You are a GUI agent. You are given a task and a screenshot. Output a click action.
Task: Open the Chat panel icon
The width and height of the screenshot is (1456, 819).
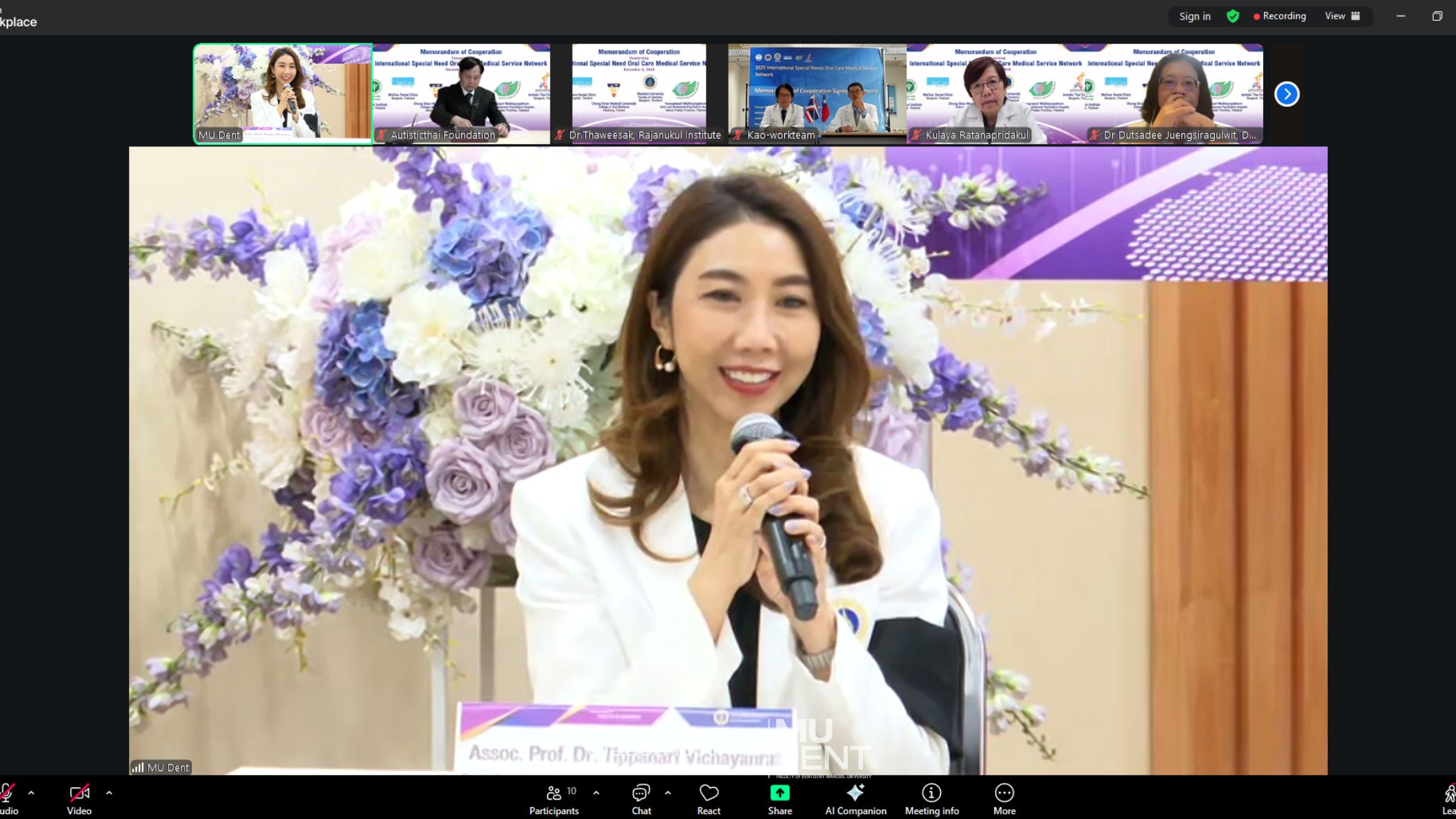coord(641,793)
